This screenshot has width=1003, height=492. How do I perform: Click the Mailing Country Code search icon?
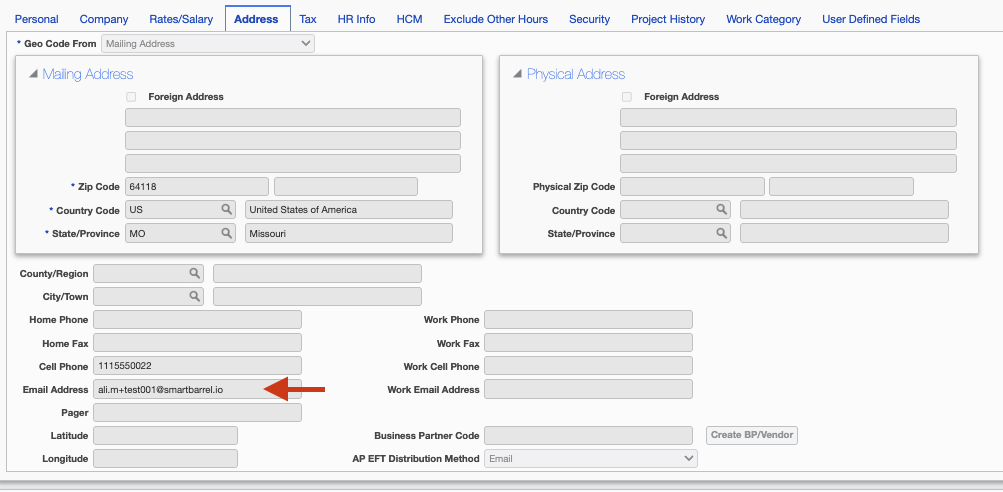(227, 210)
